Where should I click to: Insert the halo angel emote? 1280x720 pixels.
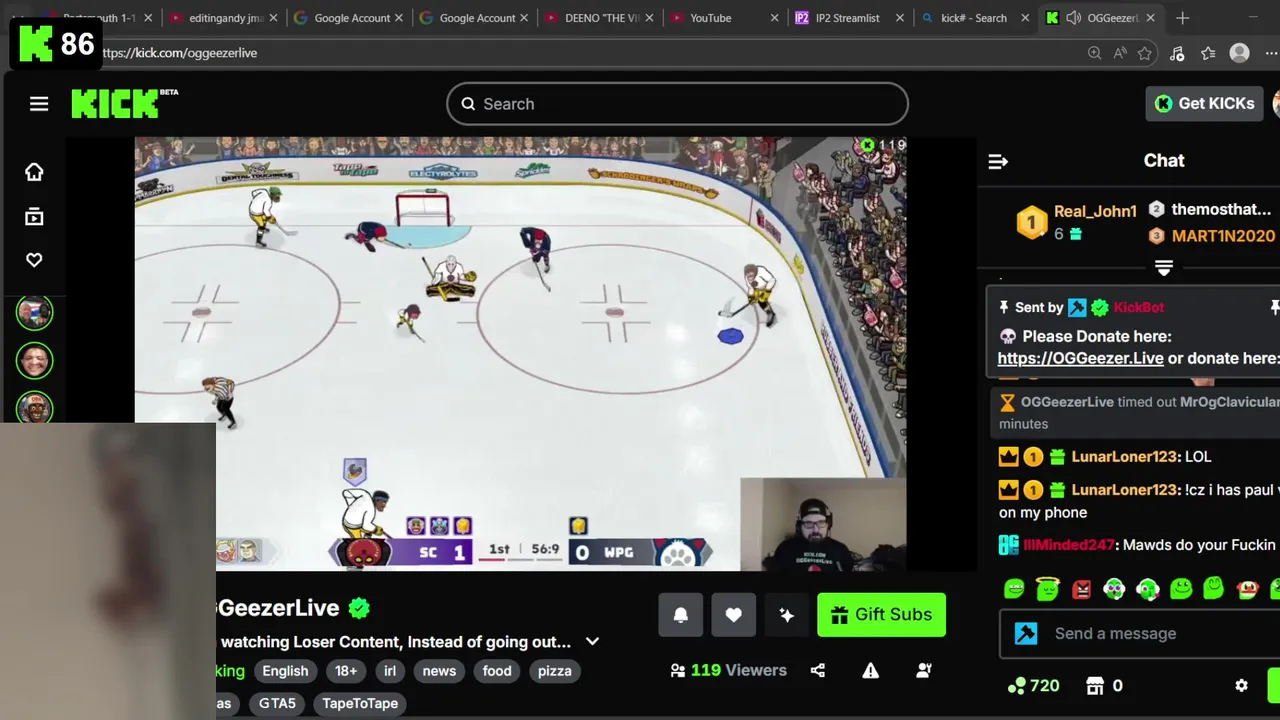tap(1047, 589)
